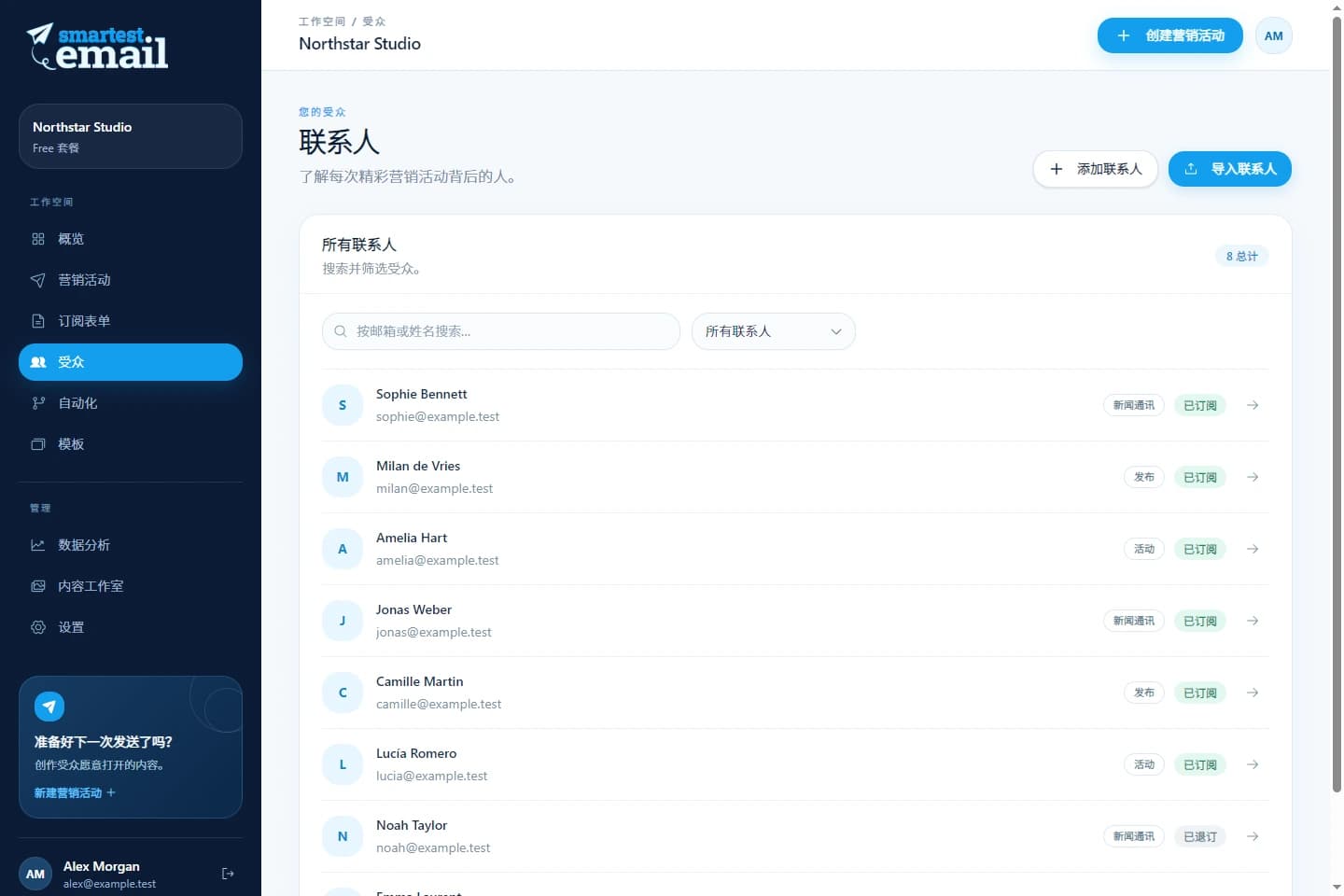Click the AM avatar in top bar
The height and width of the screenshot is (896, 1344).
point(1274,35)
